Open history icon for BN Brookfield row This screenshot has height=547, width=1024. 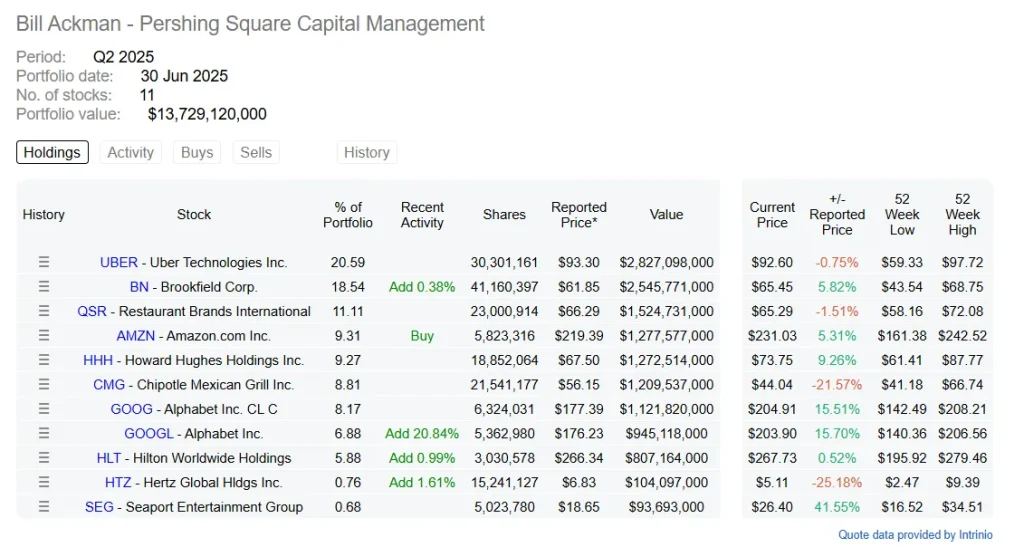pyautogui.click(x=44, y=287)
